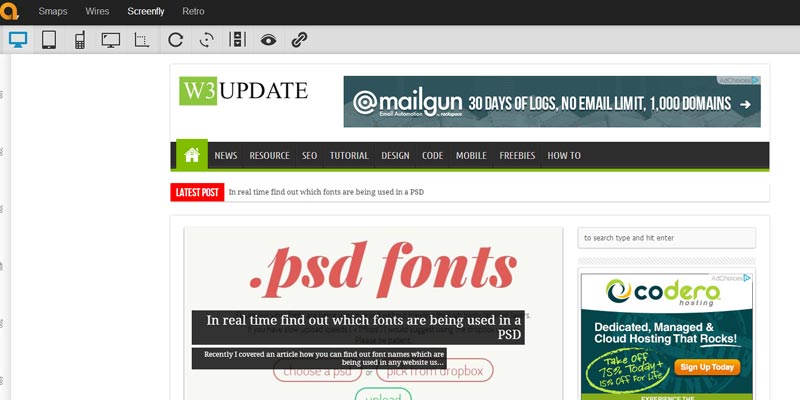Click the green home icon in navbar
Image resolution: width=800 pixels, height=400 pixels.
tap(191, 155)
